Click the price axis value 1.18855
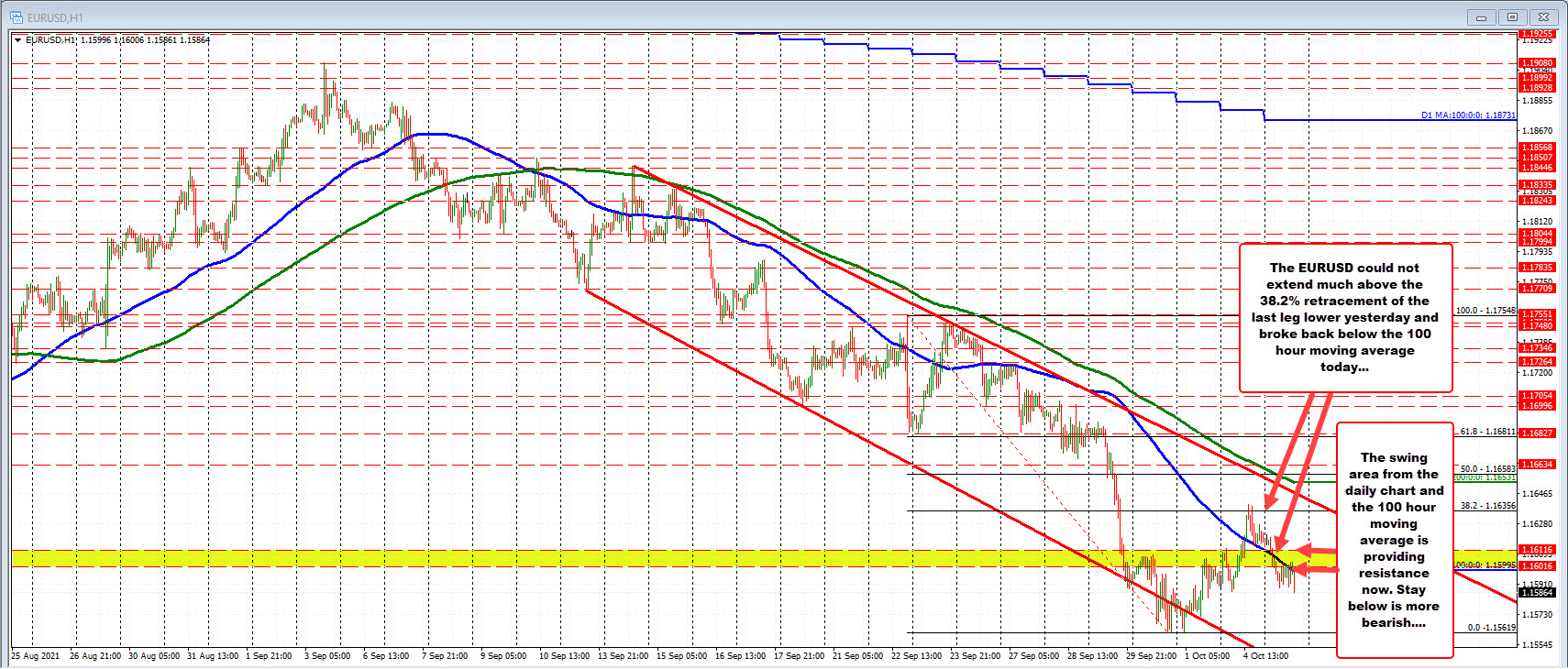Screen dimensions: 1568x669 tap(1538, 101)
